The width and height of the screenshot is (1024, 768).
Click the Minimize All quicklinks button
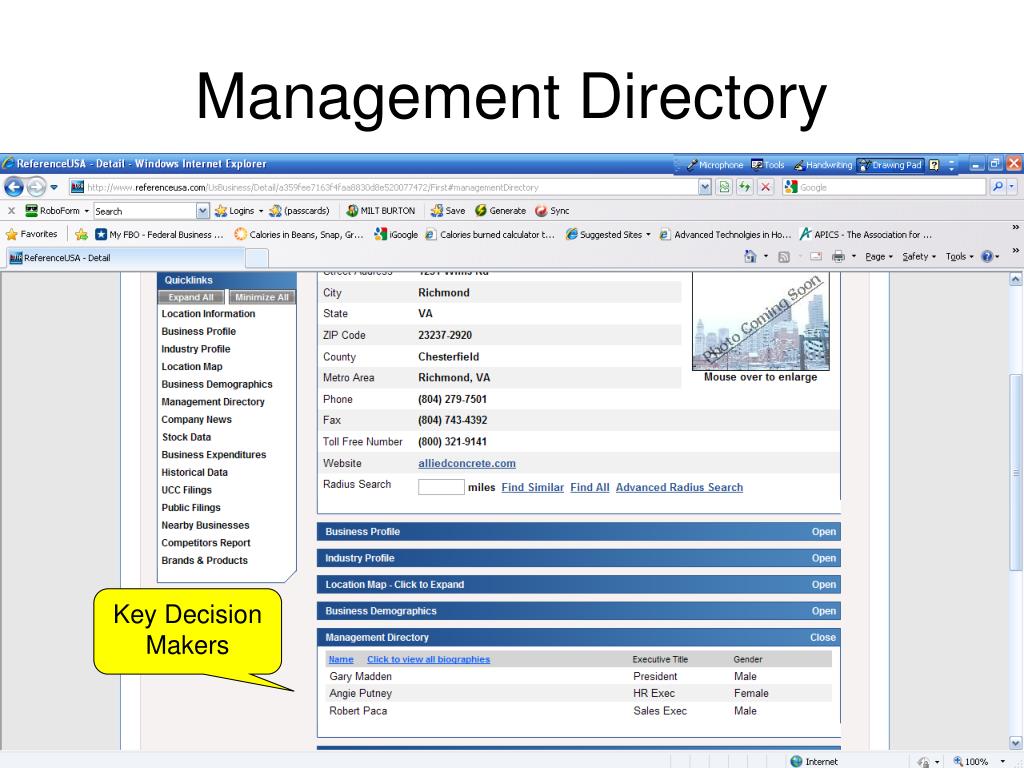click(x=262, y=297)
